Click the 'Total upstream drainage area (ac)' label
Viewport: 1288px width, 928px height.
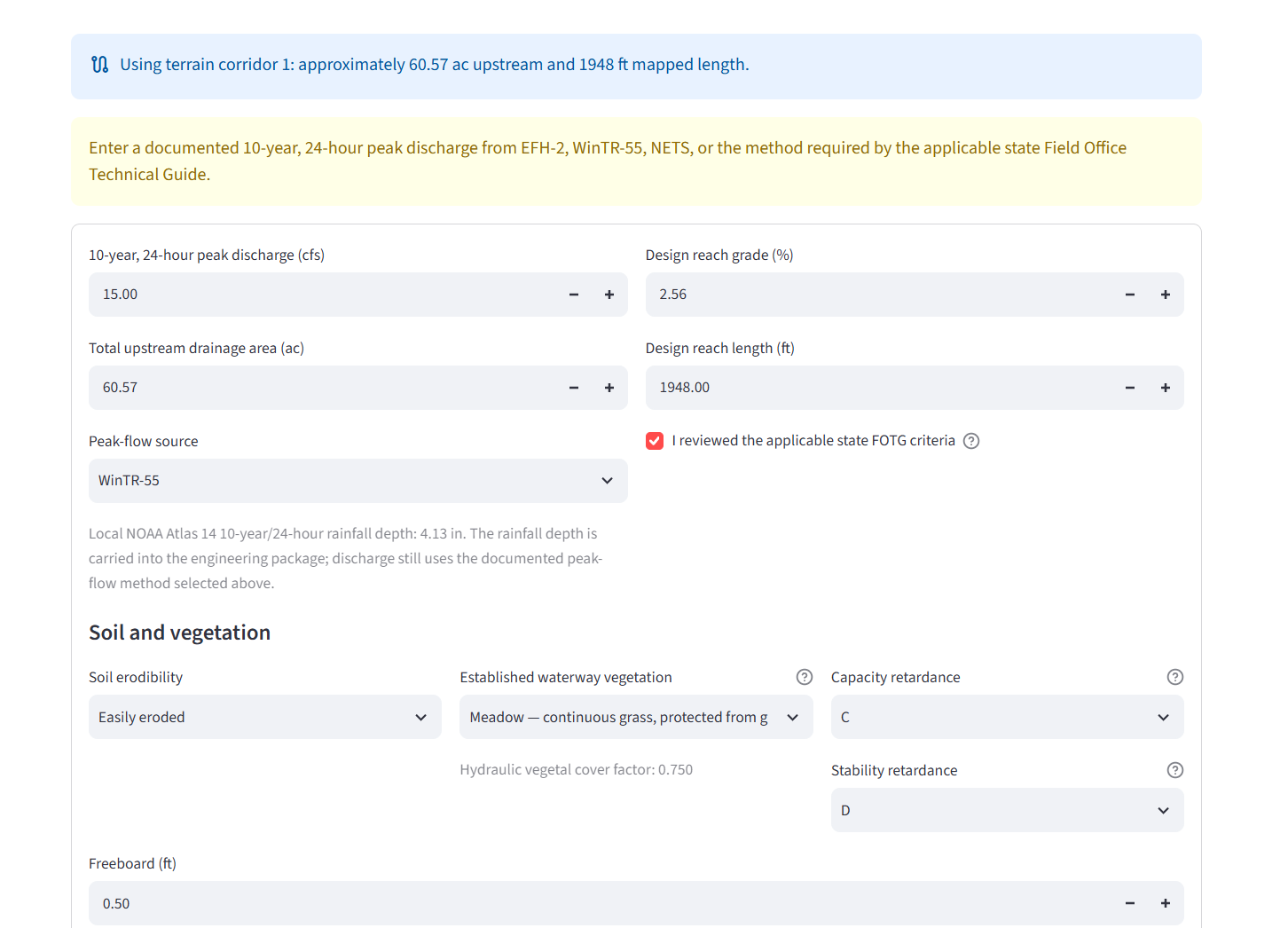196,348
